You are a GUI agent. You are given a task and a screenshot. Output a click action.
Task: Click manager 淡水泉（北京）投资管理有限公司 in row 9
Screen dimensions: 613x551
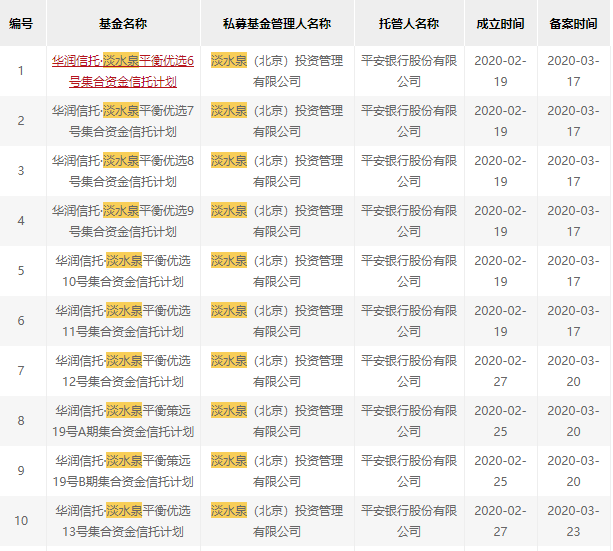pyautogui.click(x=277, y=471)
